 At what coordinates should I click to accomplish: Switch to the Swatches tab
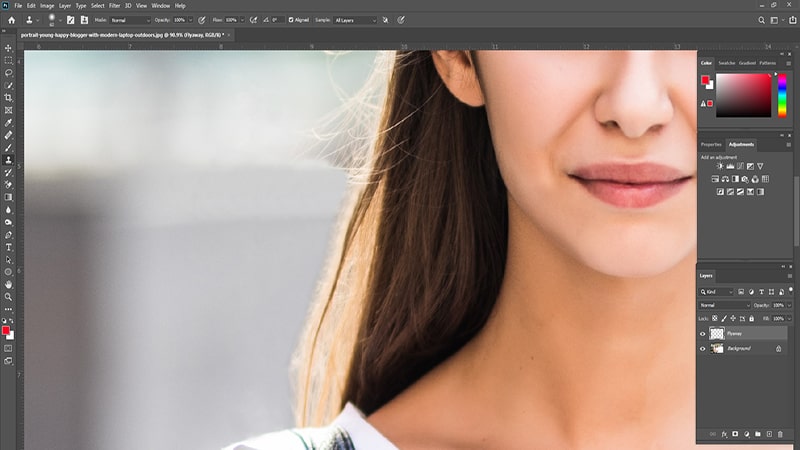pyautogui.click(x=727, y=63)
